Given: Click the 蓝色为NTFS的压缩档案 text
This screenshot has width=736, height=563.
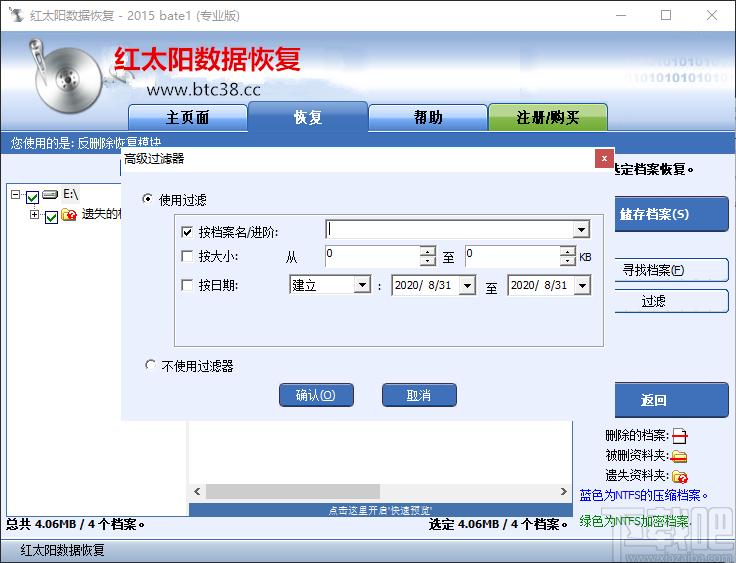Looking at the screenshot, I should [644, 495].
